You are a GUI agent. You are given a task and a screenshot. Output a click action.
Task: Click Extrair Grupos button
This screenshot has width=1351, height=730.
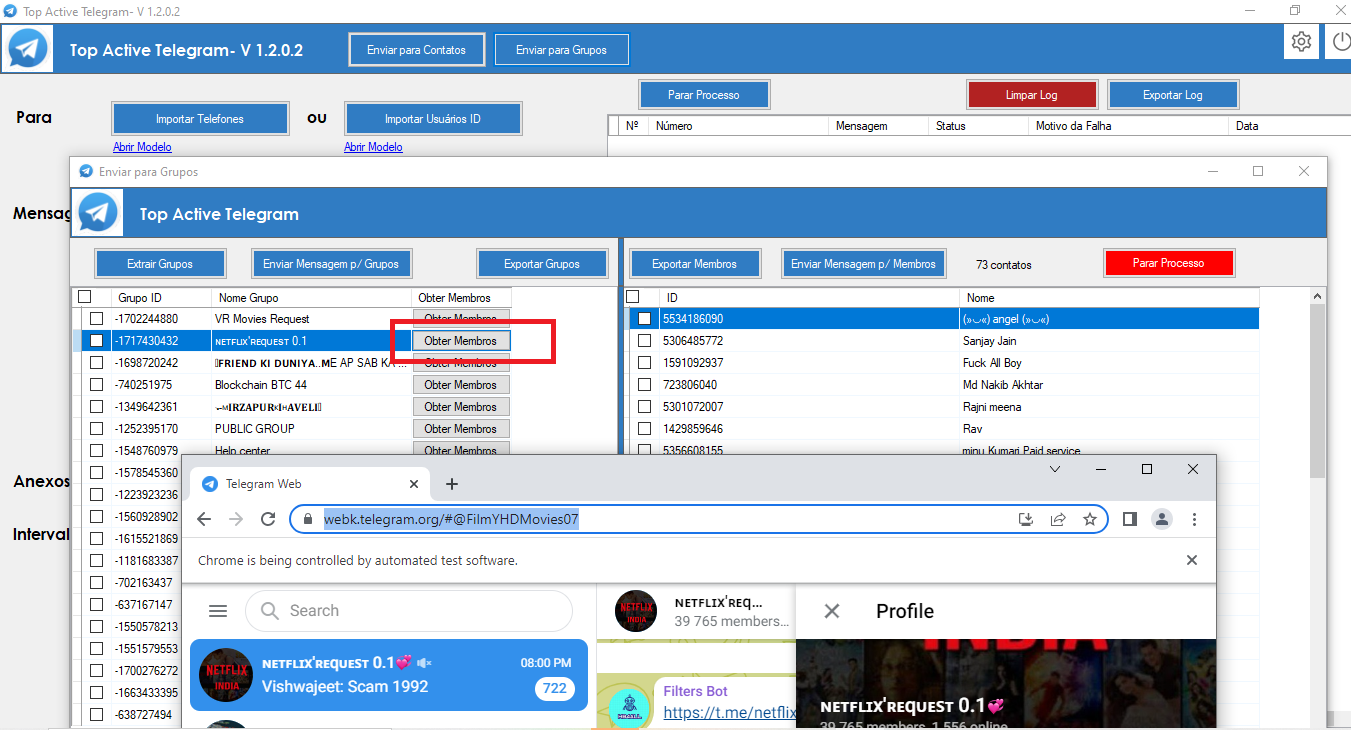(x=160, y=264)
